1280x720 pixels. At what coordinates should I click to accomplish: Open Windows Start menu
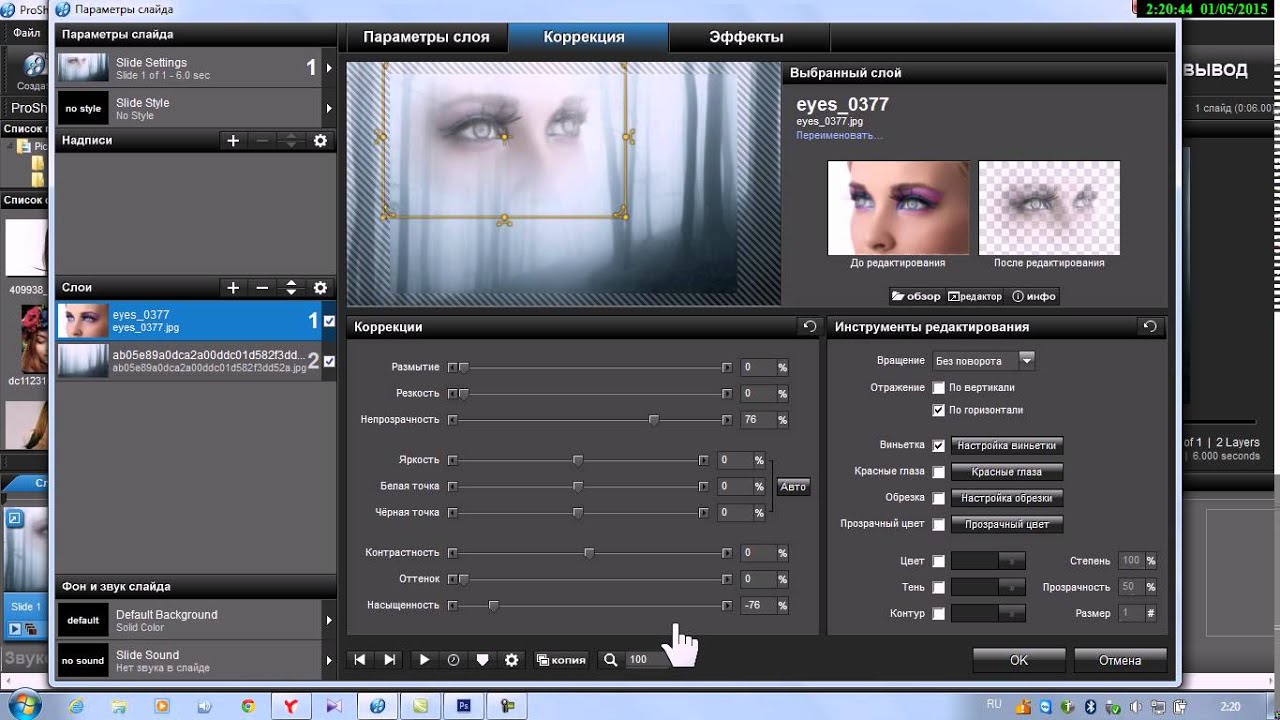pos(23,706)
